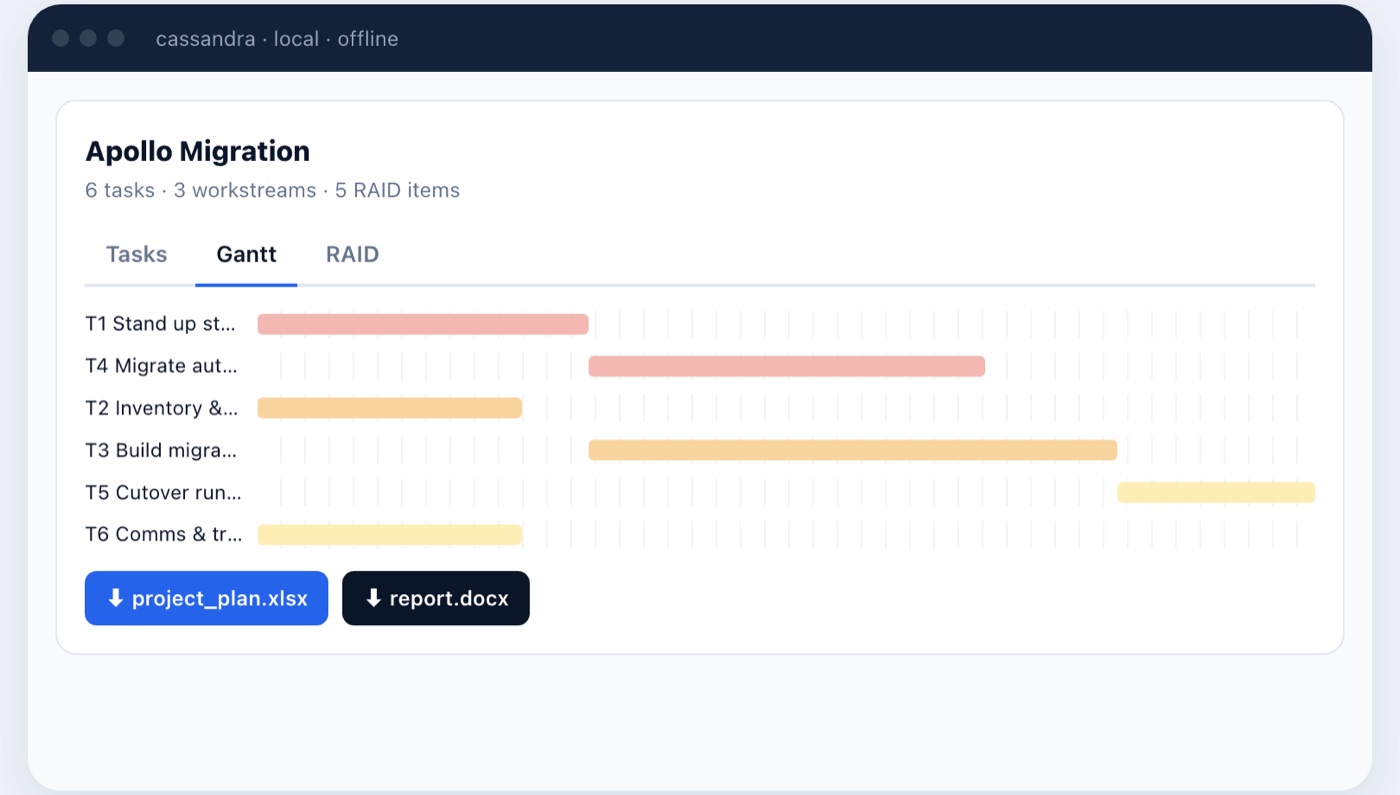Select the T1 Stand up row label

[x=161, y=324]
